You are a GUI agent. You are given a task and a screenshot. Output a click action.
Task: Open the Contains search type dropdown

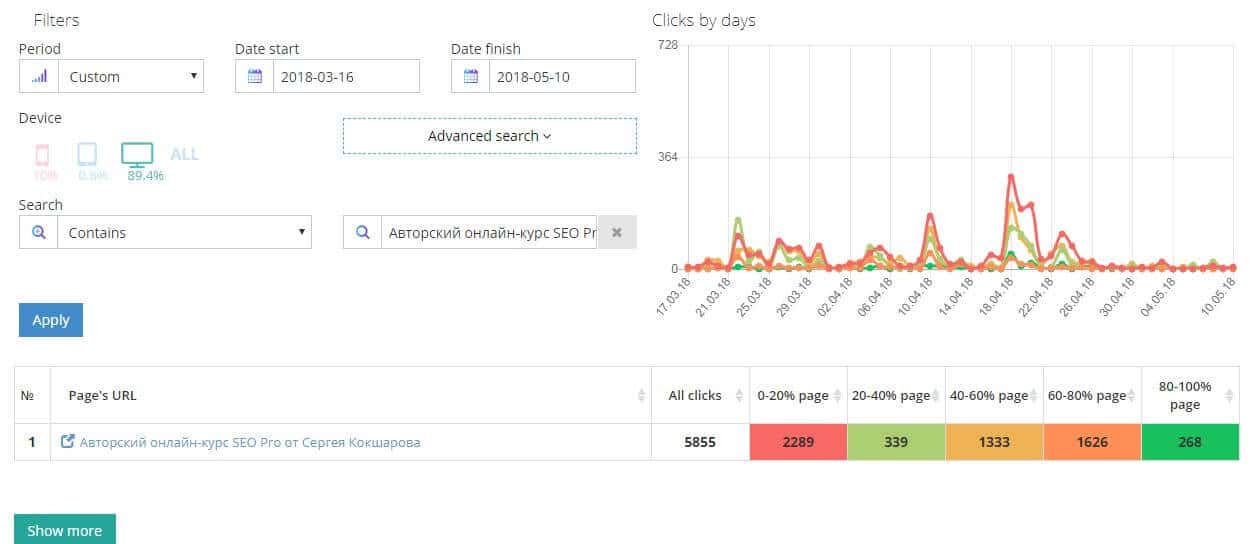(184, 232)
